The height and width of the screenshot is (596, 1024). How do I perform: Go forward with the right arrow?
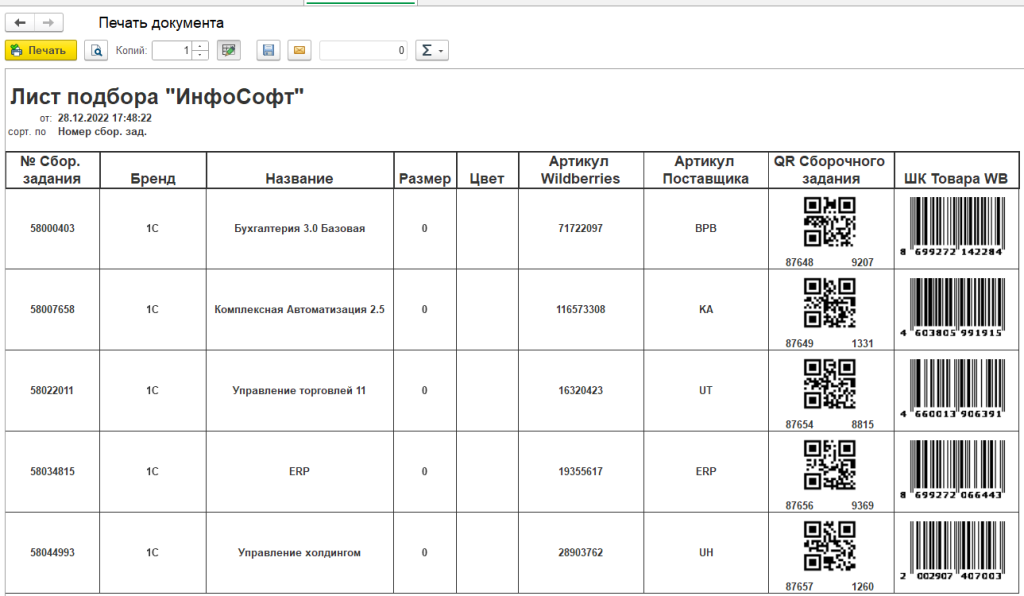point(48,23)
